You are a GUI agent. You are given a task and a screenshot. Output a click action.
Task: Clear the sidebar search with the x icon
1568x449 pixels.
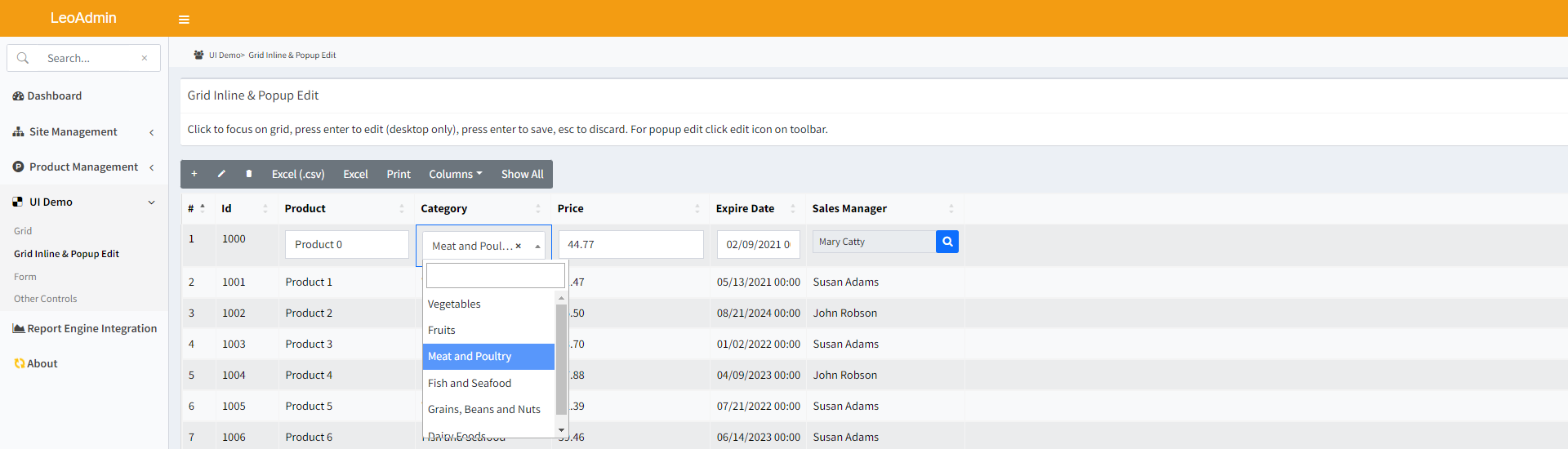145,58
